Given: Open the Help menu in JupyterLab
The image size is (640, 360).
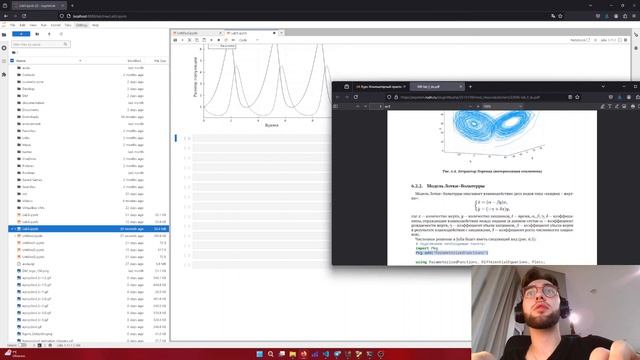Looking at the screenshot, I should point(95,25).
